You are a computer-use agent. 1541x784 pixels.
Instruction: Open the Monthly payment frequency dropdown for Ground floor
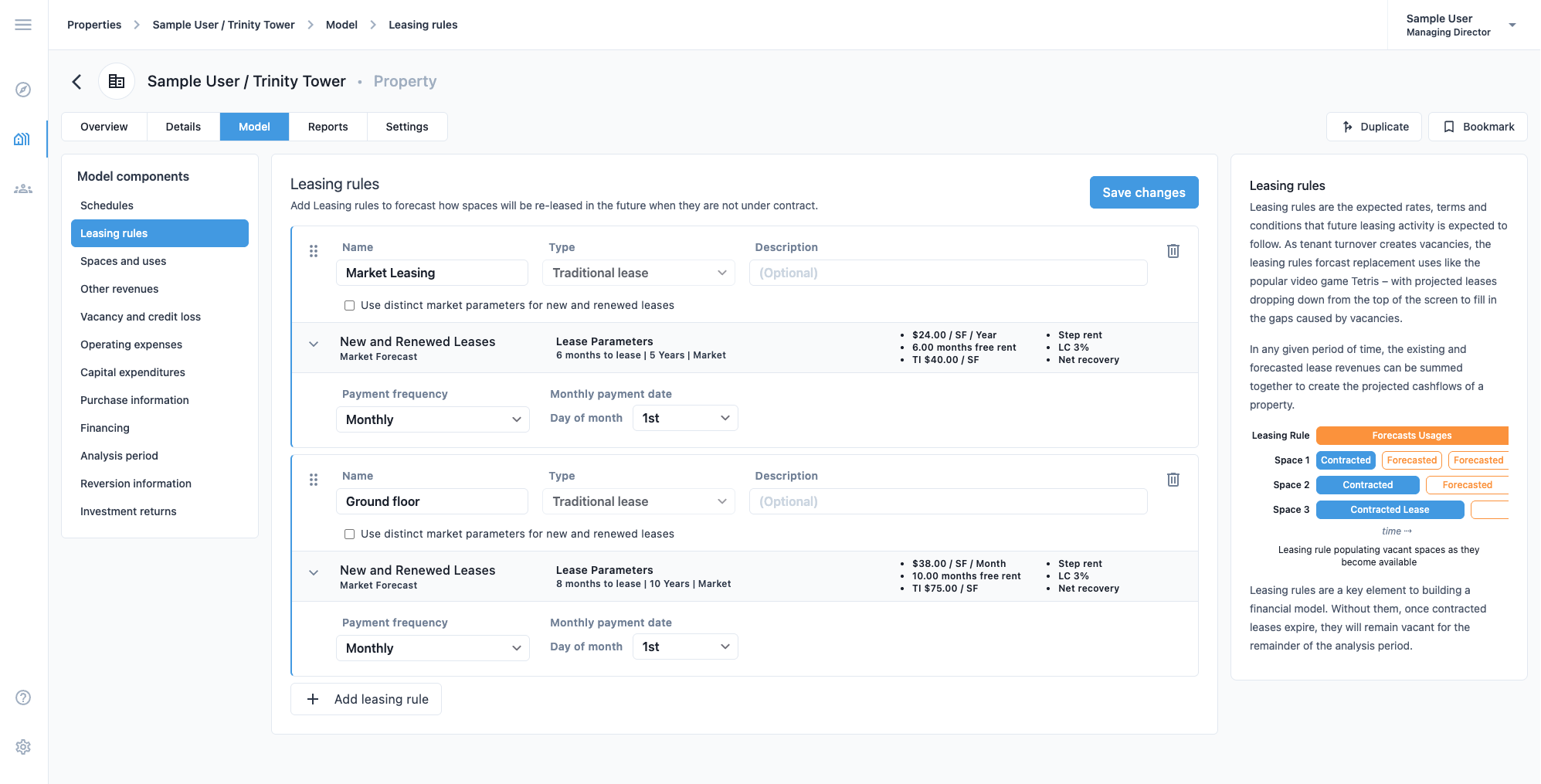point(432,647)
